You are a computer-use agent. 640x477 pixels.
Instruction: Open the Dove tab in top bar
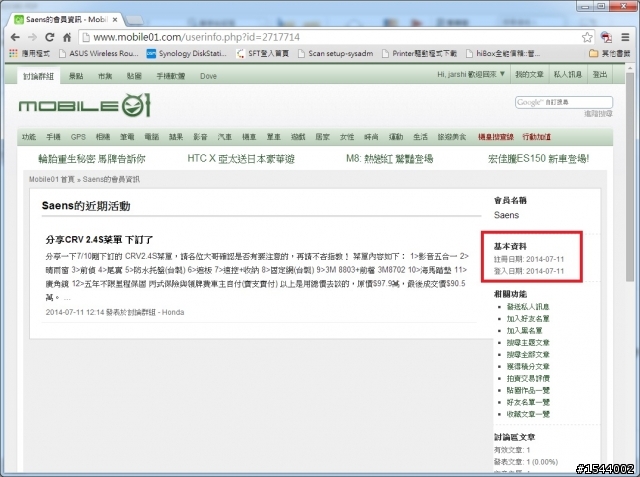coord(208,76)
